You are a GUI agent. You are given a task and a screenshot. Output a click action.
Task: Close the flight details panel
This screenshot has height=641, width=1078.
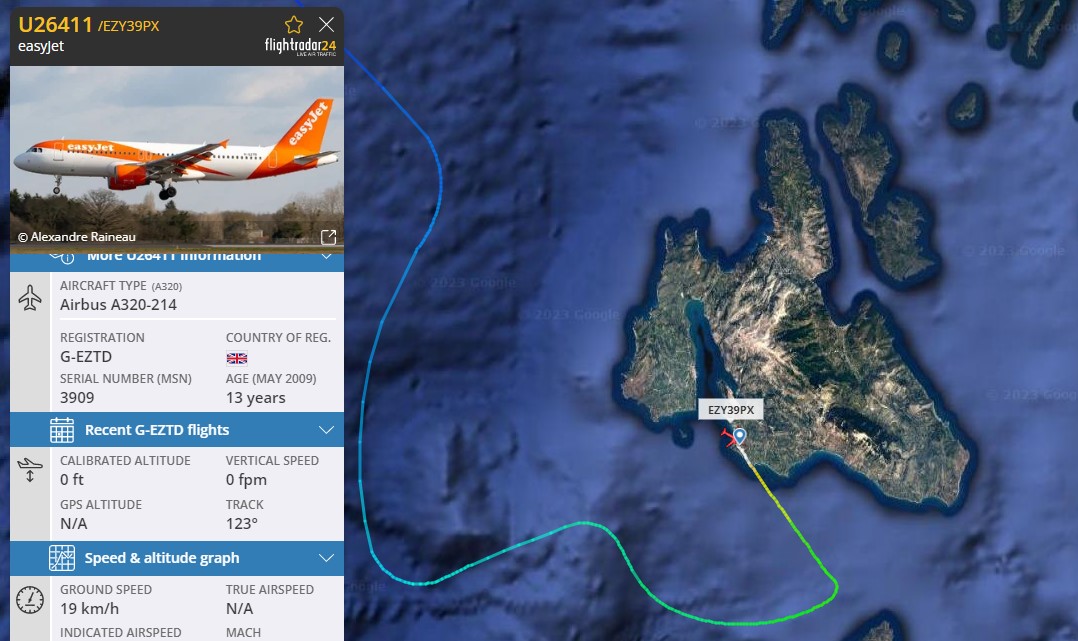pos(327,25)
